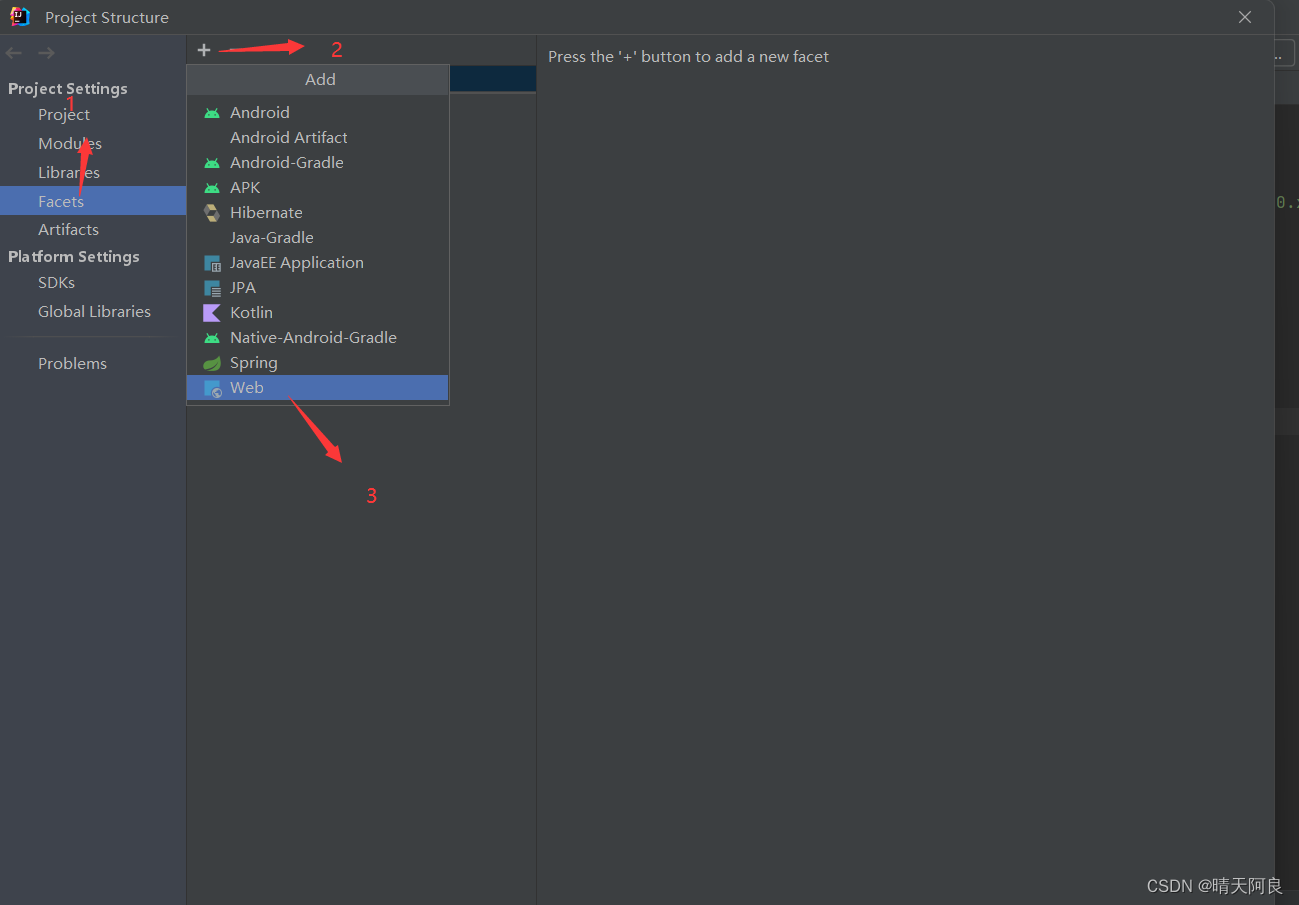
Task: Choose Kotlin facet entry
Action: click(x=317, y=313)
